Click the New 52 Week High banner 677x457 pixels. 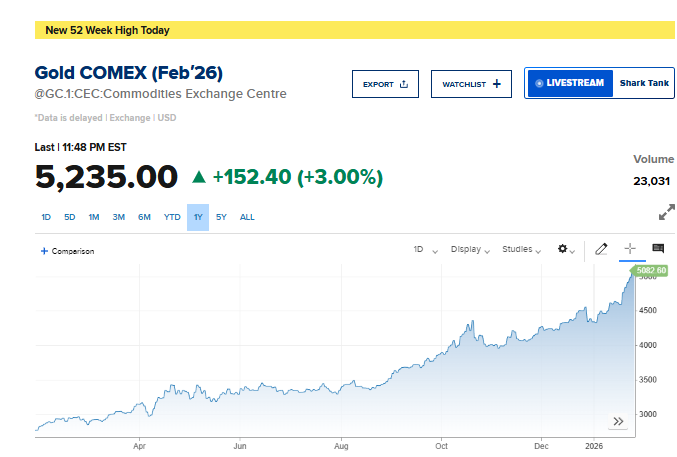coord(107,30)
